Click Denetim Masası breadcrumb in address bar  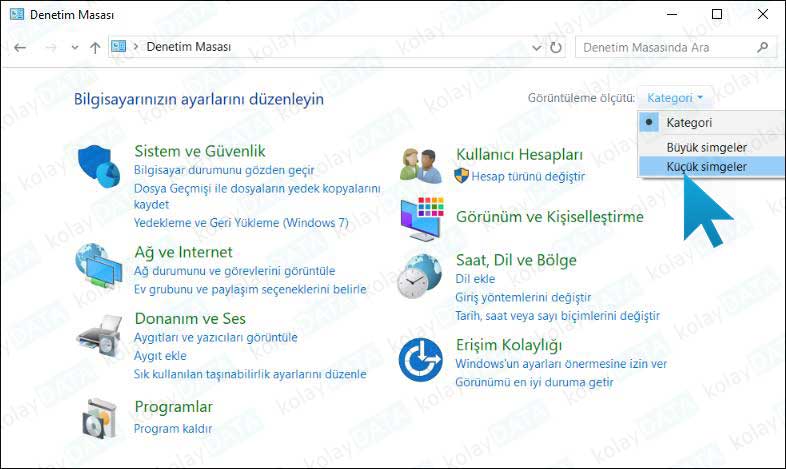pos(188,47)
